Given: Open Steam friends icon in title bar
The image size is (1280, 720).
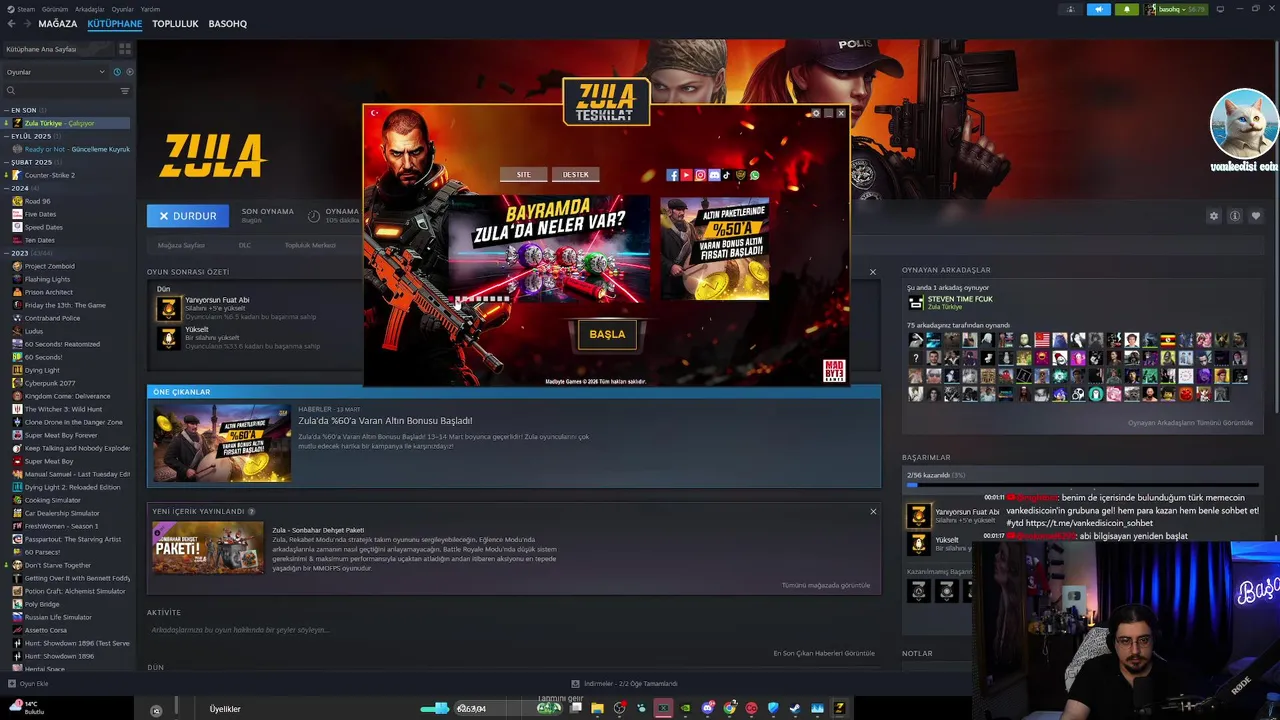Looking at the screenshot, I should [x=1071, y=9].
